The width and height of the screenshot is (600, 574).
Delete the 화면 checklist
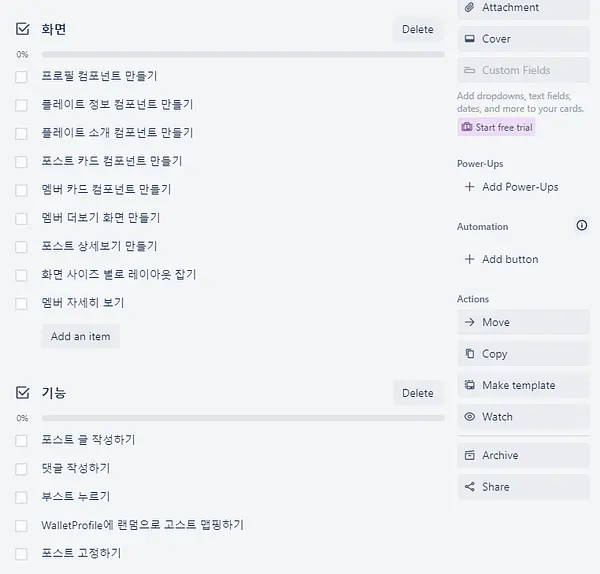tap(418, 29)
